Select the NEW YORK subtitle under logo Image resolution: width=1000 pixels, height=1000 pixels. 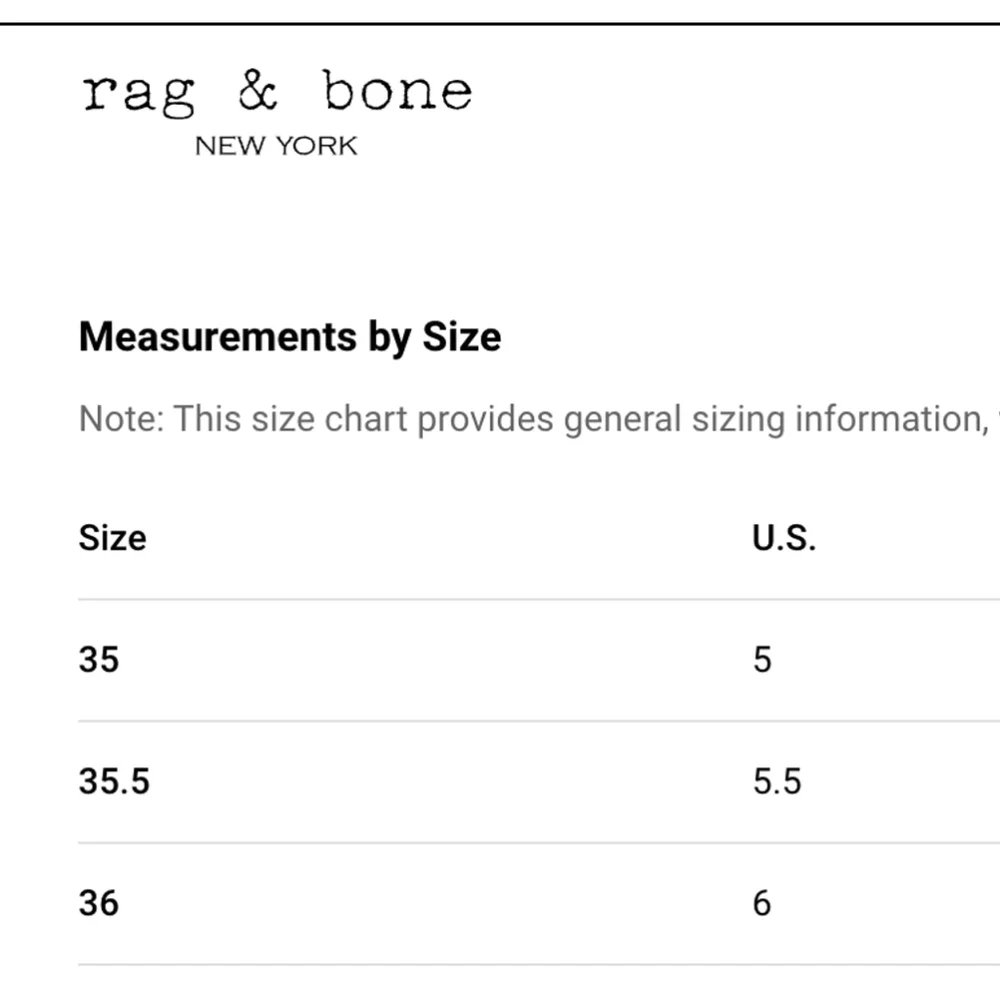point(276,146)
